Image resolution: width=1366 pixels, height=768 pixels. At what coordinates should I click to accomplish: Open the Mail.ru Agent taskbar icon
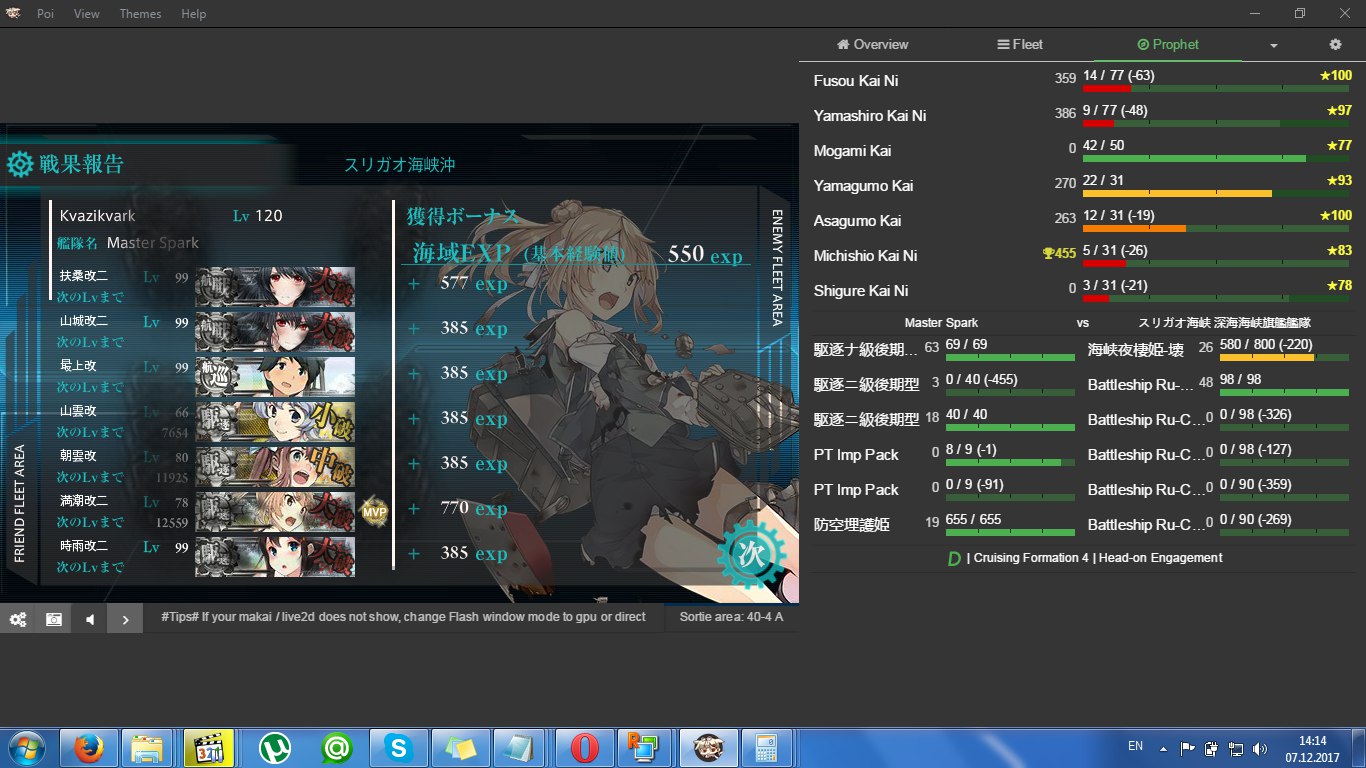(337, 747)
